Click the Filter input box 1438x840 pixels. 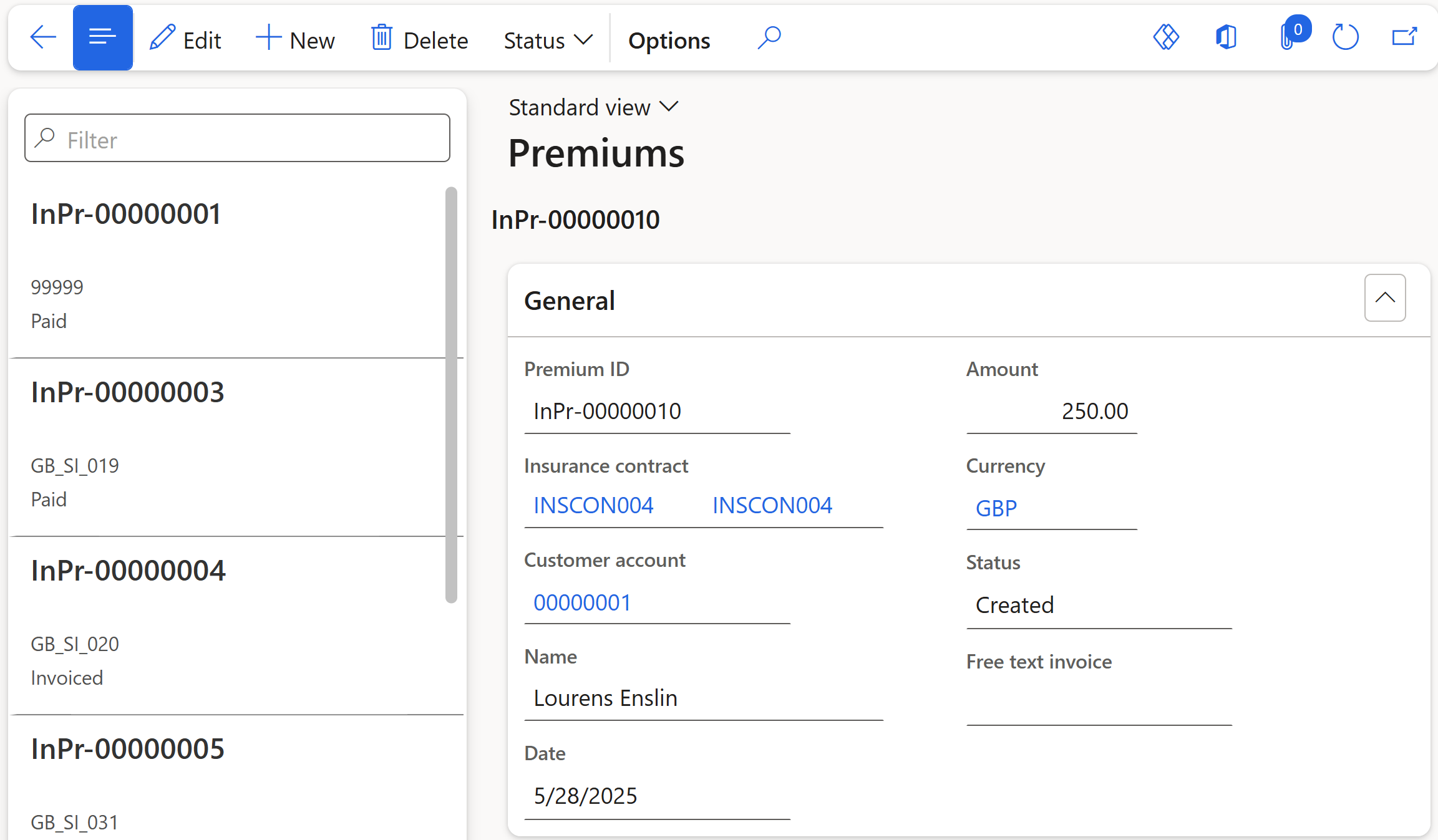pos(237,138)
